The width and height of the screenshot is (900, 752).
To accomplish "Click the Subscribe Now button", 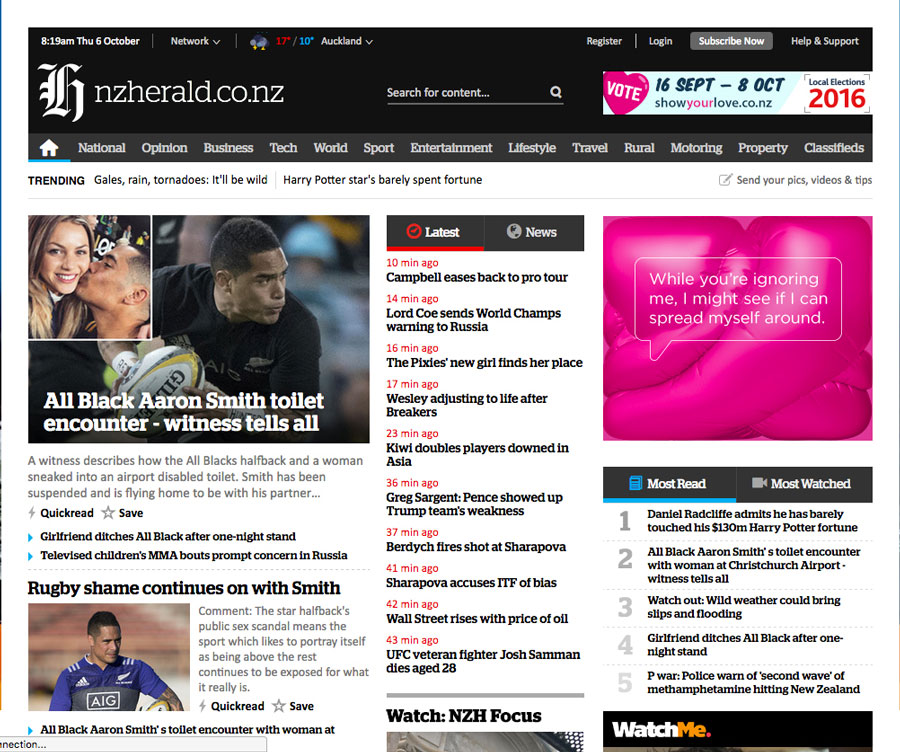I will click(x=731, y=41).
